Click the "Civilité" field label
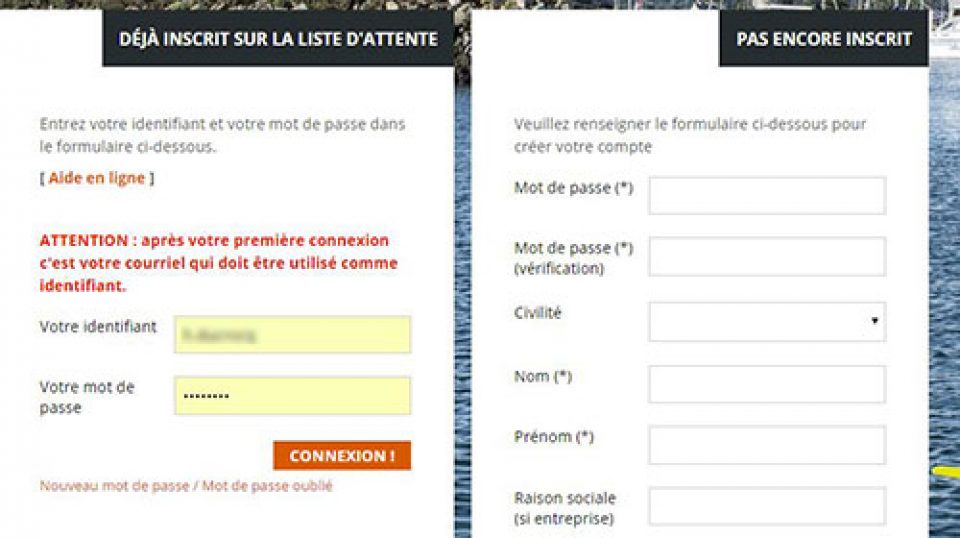The width and height of the screenshot is (960, 538). click(538, 312)
